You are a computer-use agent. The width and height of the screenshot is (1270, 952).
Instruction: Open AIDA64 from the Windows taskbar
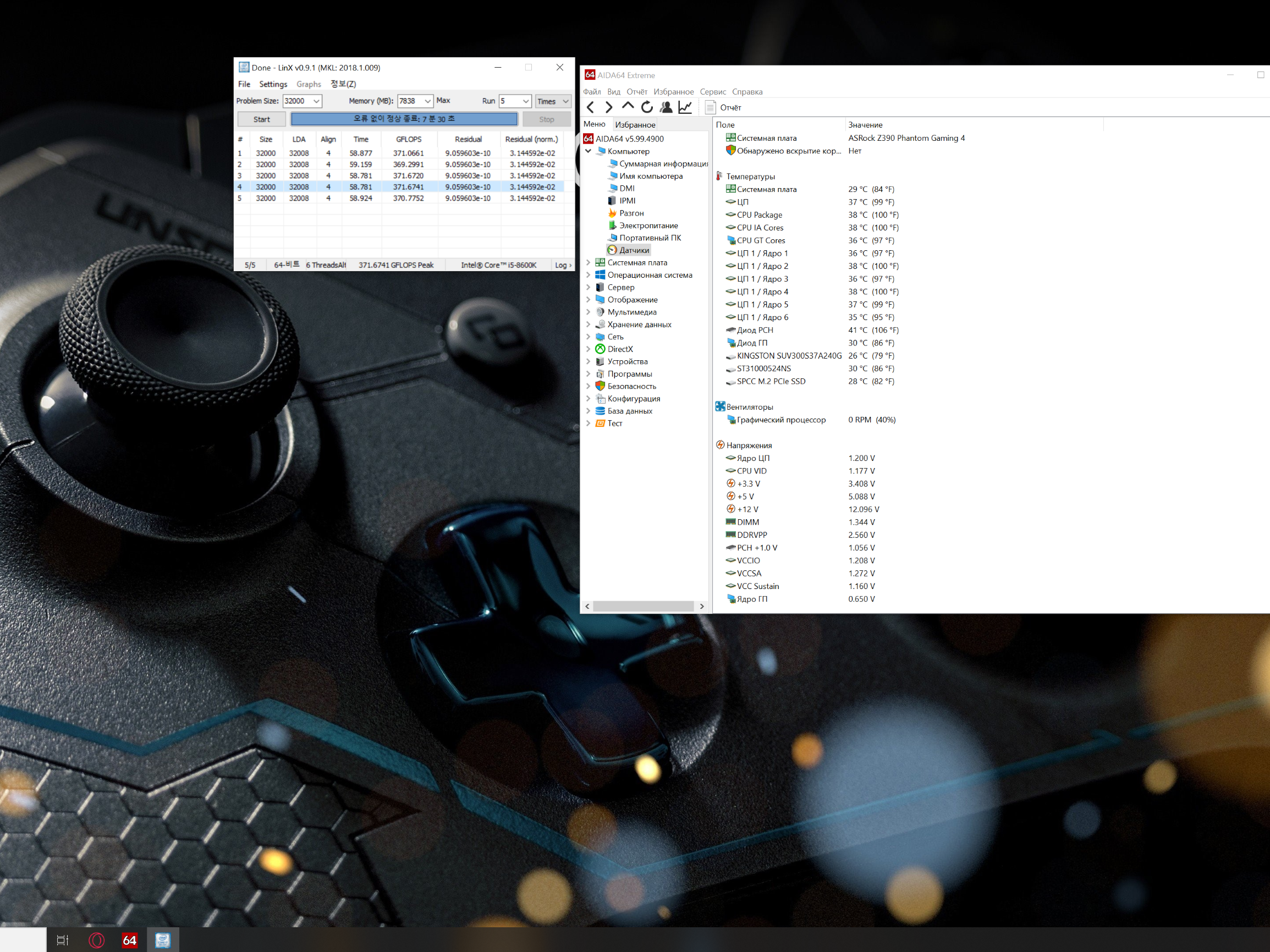(129, 940)
